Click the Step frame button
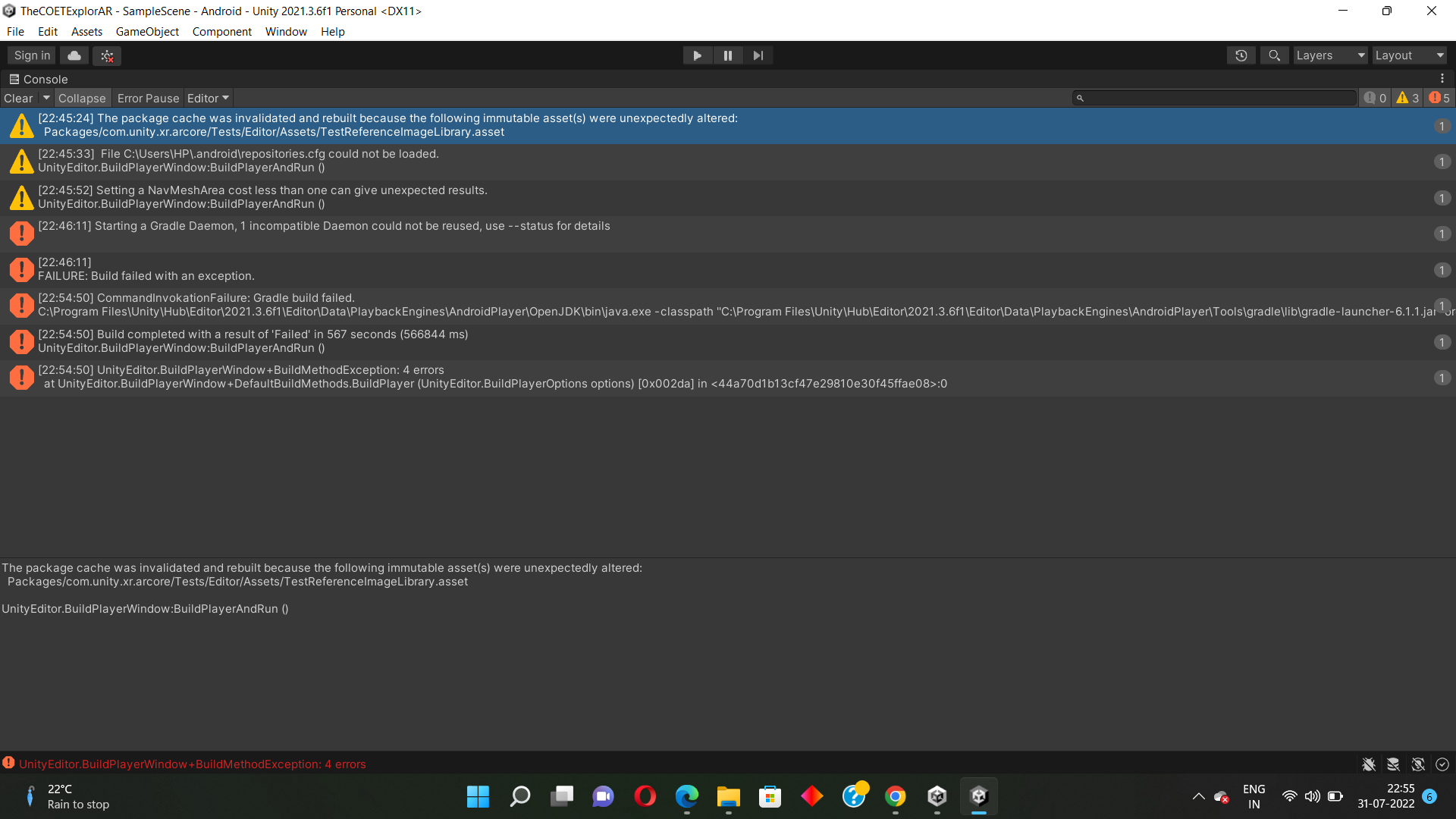The height and width of the screenshot is (819, 1456). pos(758,55)
